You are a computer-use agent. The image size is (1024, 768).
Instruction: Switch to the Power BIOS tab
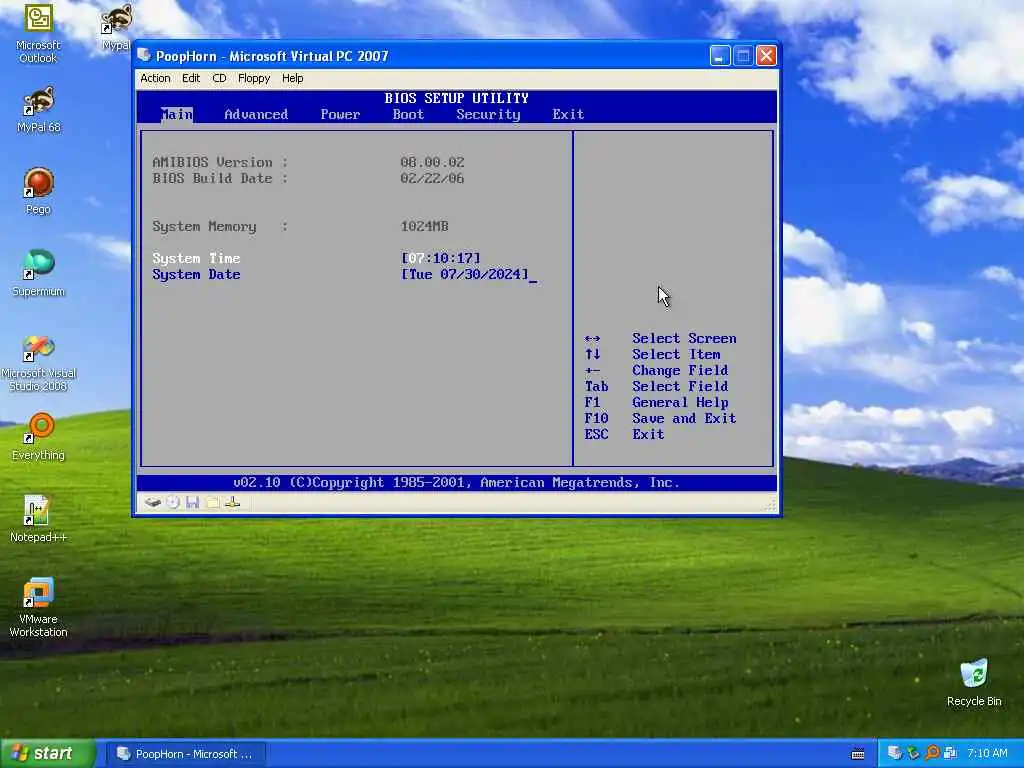click(x=340, y=114)
